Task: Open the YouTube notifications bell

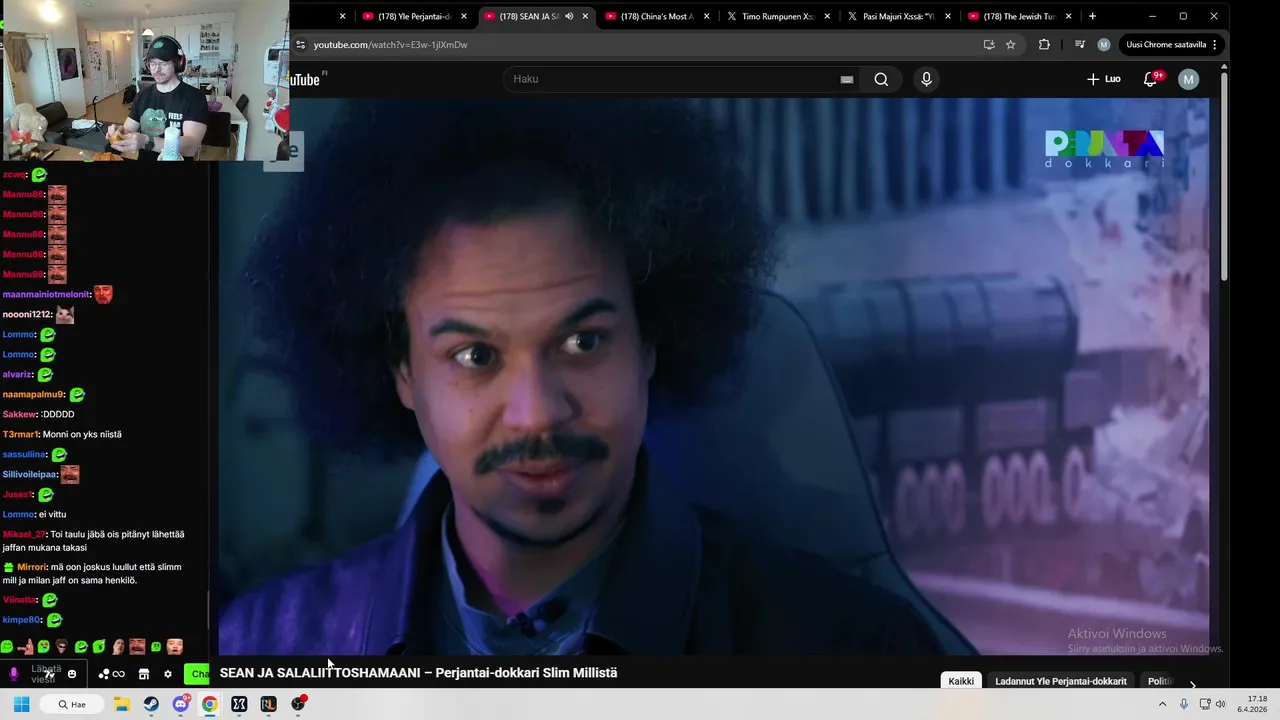Action: [1150, 79]
